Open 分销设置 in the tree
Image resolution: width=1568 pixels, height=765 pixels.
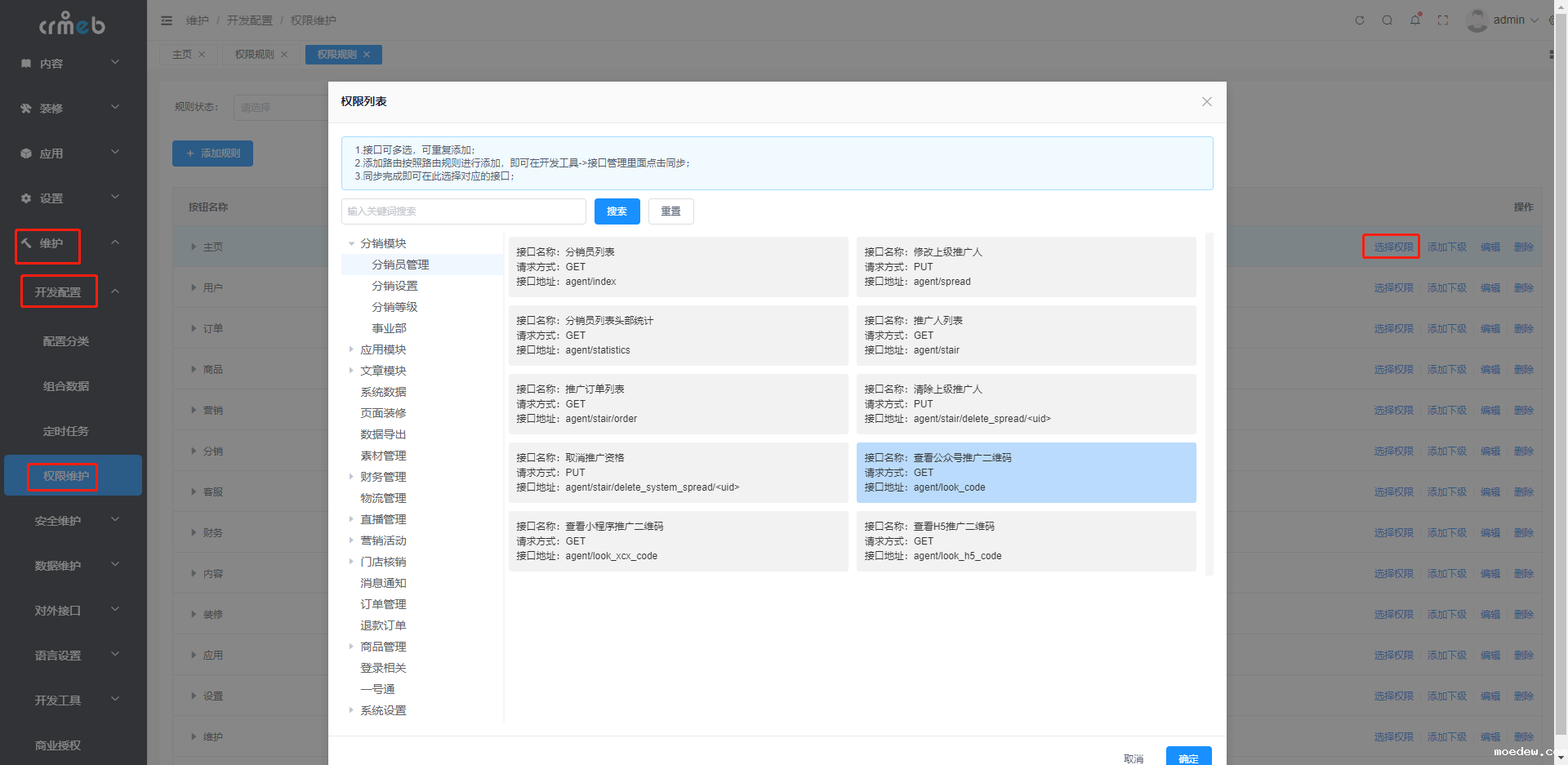pos(394,286)
